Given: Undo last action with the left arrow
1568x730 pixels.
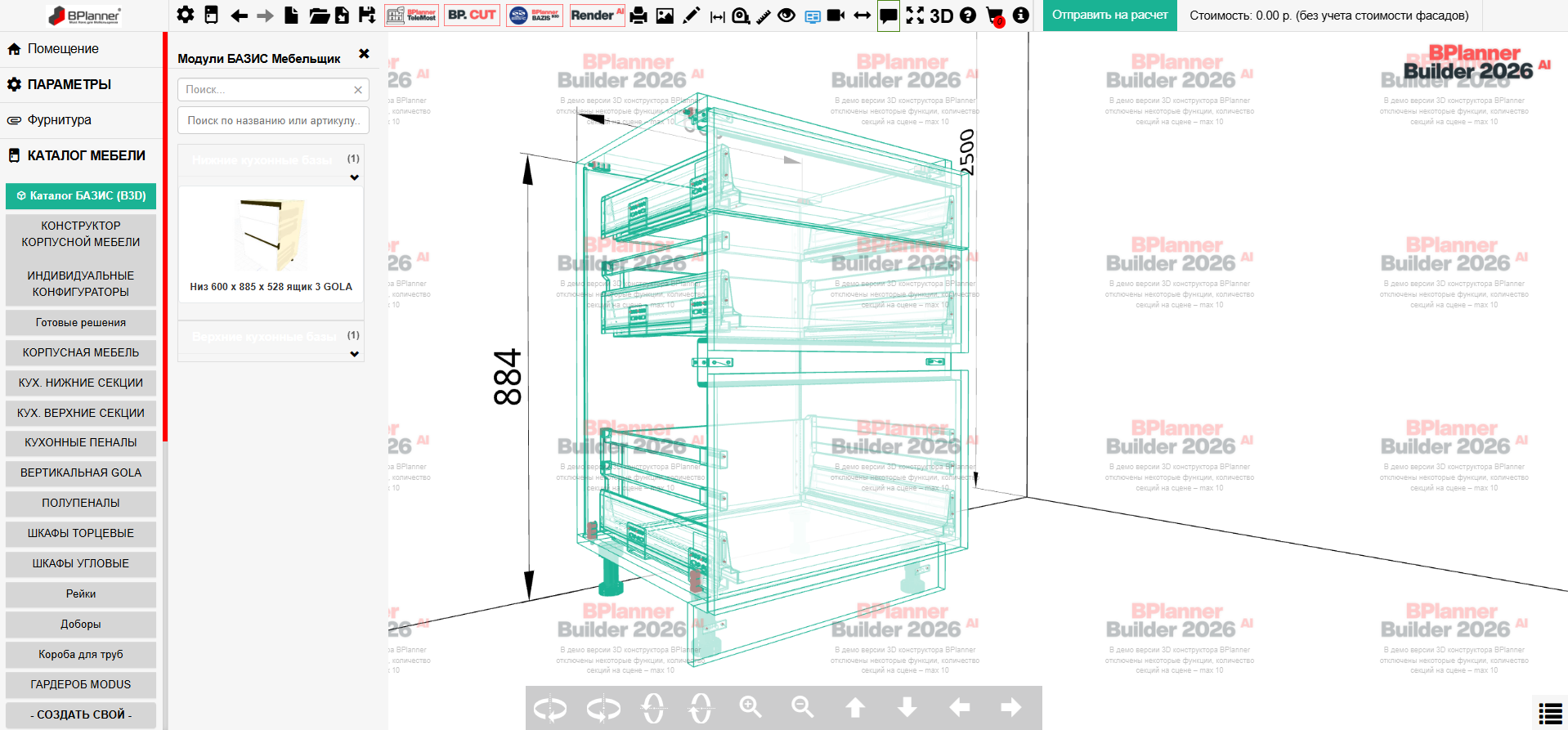Looking at the screenshot, I should tap(239, 16).
